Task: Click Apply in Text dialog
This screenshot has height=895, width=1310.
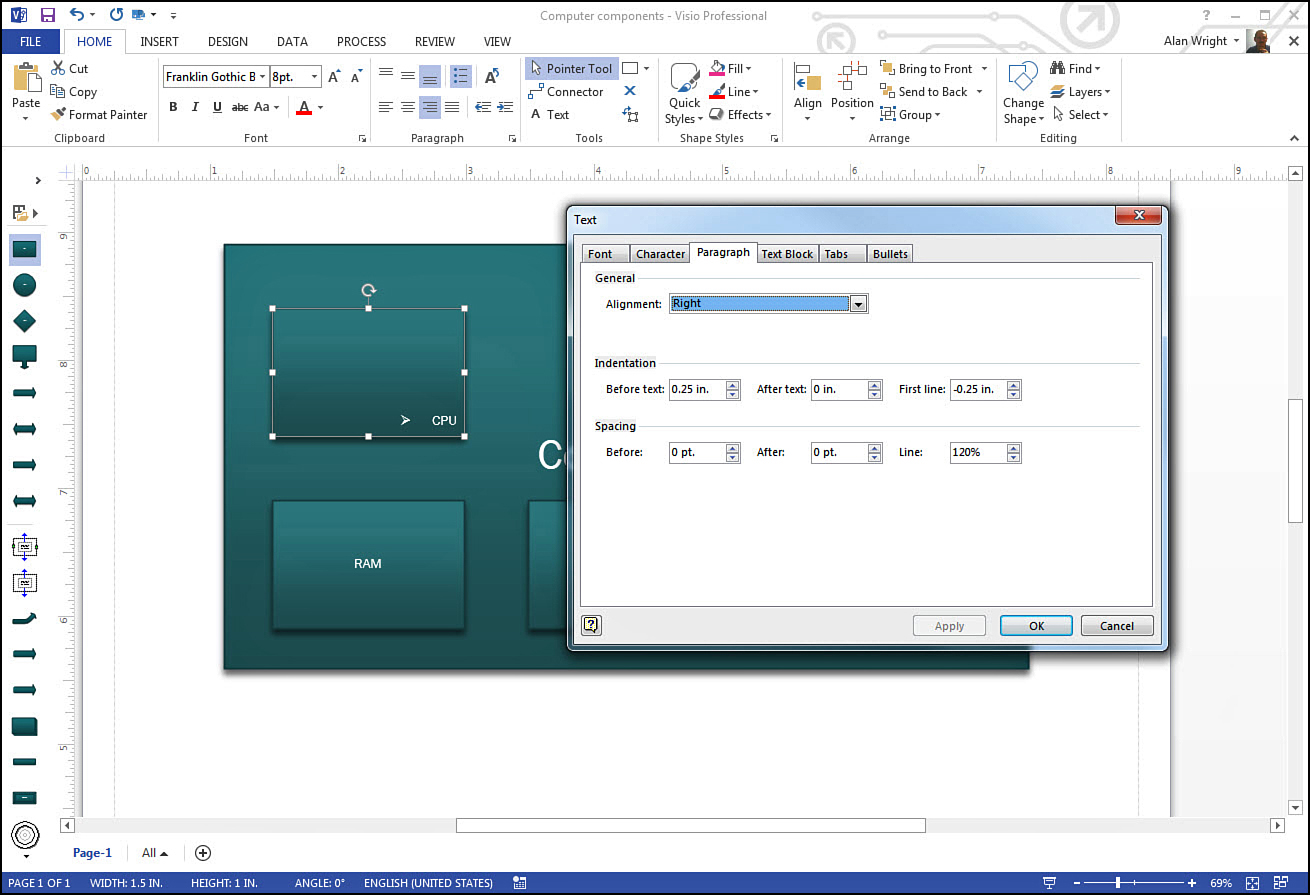Action: 949,626
